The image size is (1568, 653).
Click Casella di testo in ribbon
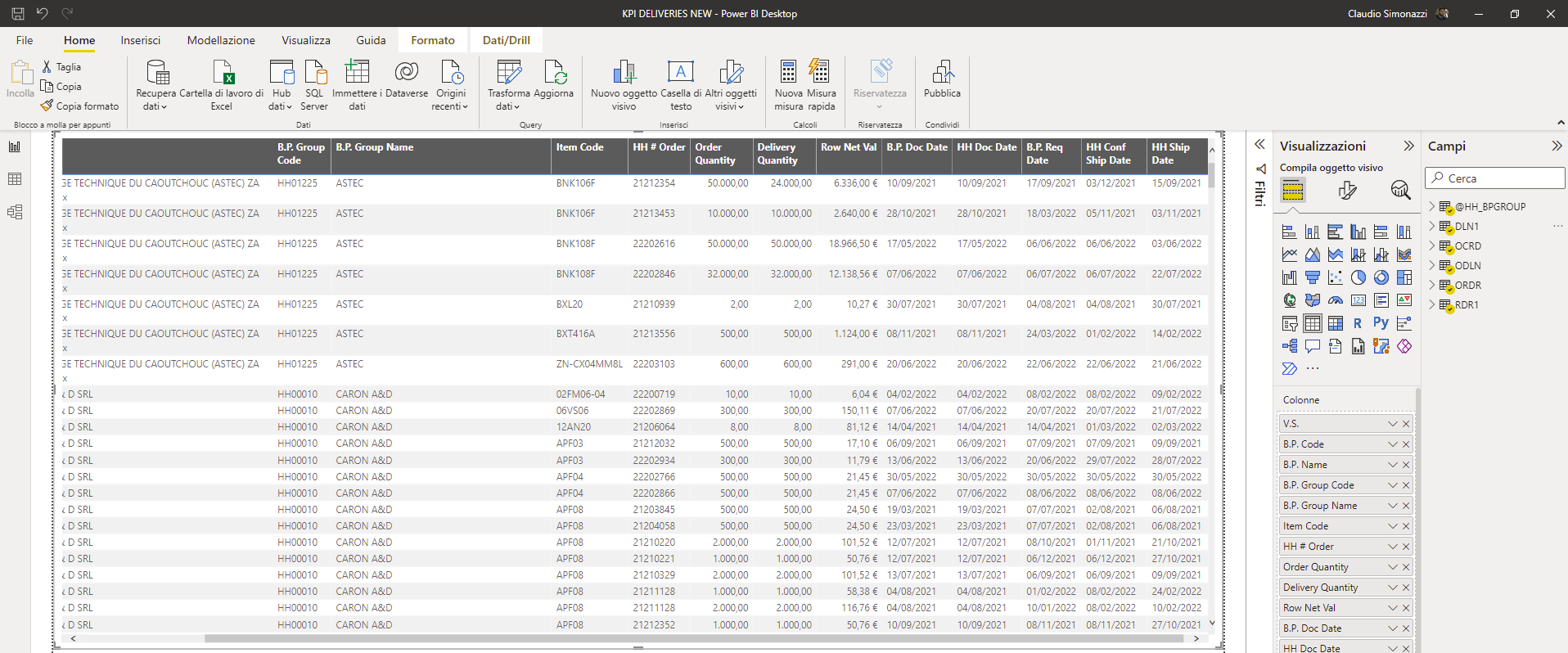[x=681, y=85]
